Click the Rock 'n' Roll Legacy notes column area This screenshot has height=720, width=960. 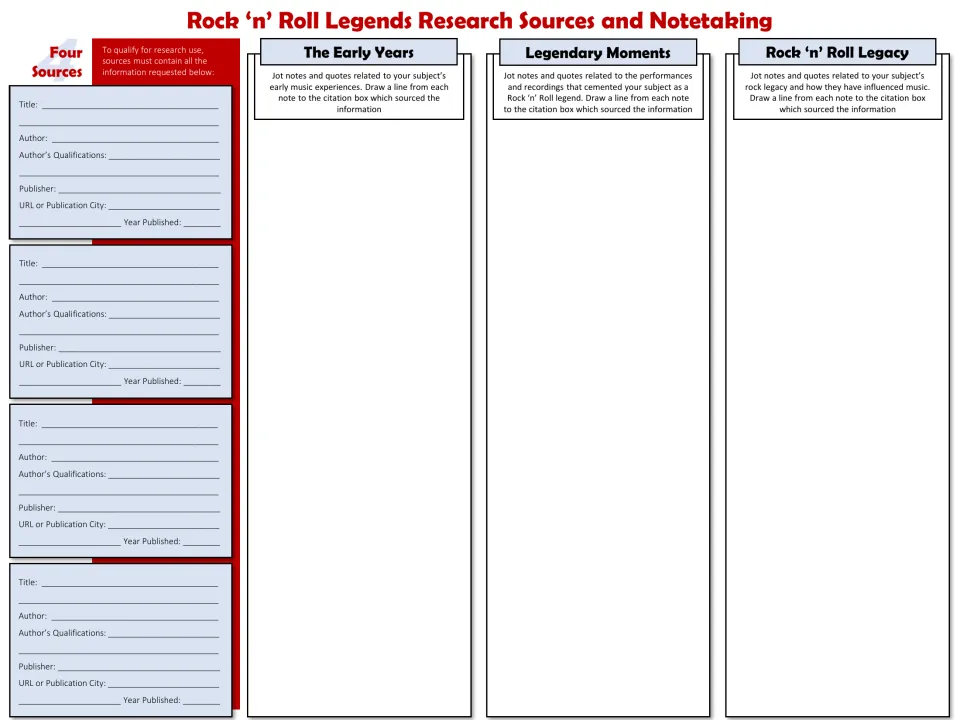(837, 416)
